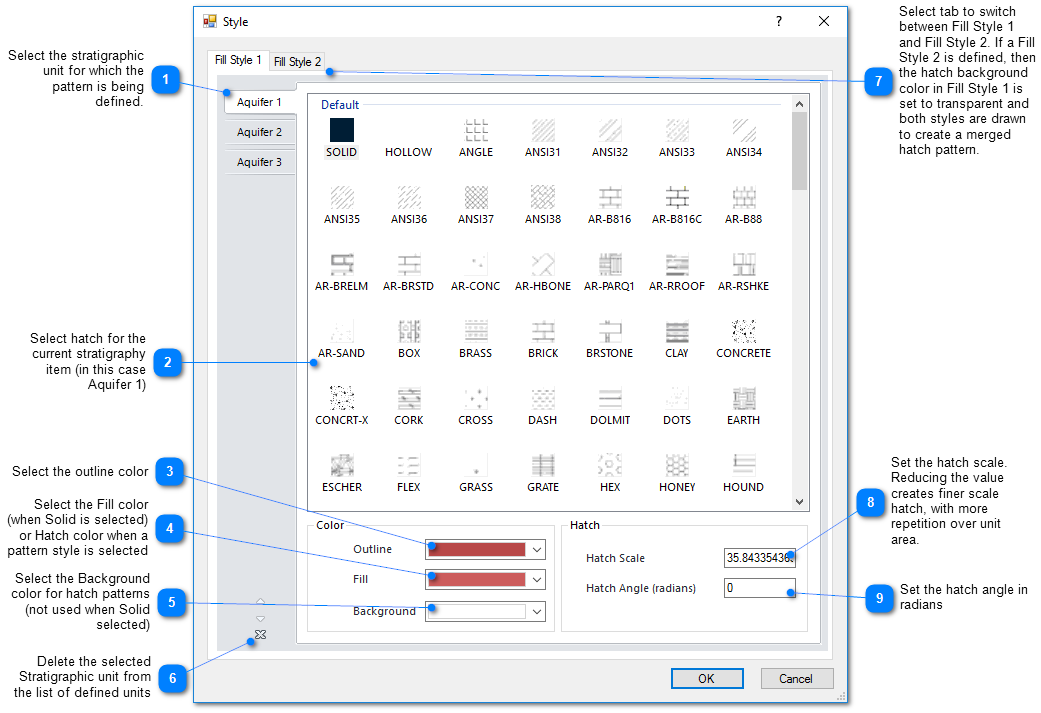This screenshot has height=713, width=1041.
Task: Open the Background color dropdown
Action: (x=537, y=611)
